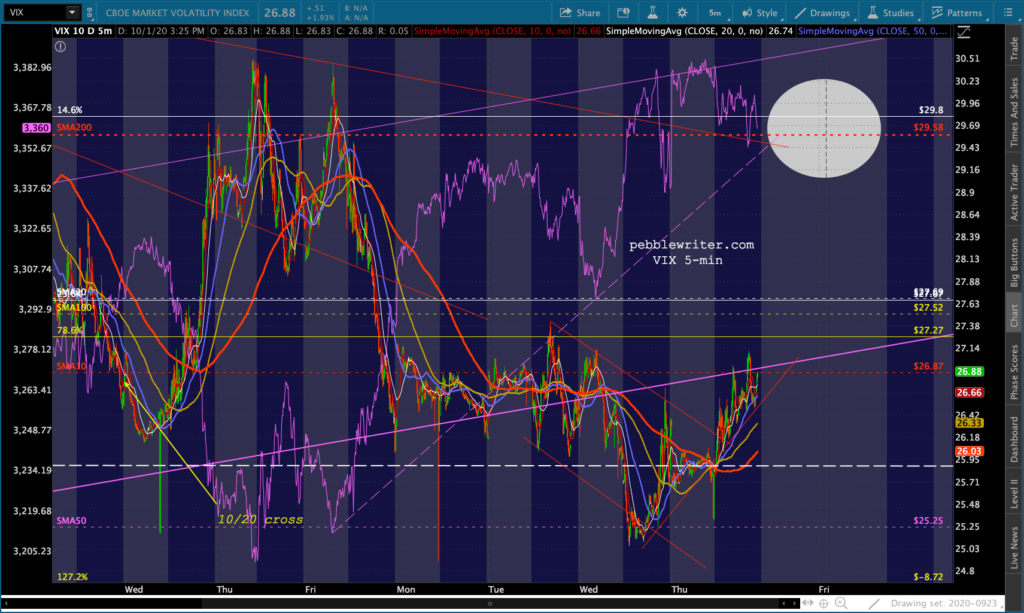
Task: Expand the VIX symbol dropdown
Action: tap(72, 13)
